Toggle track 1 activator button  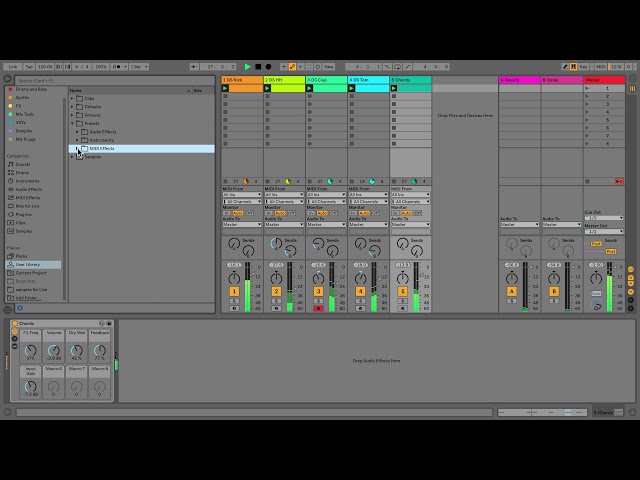point(234,291)
